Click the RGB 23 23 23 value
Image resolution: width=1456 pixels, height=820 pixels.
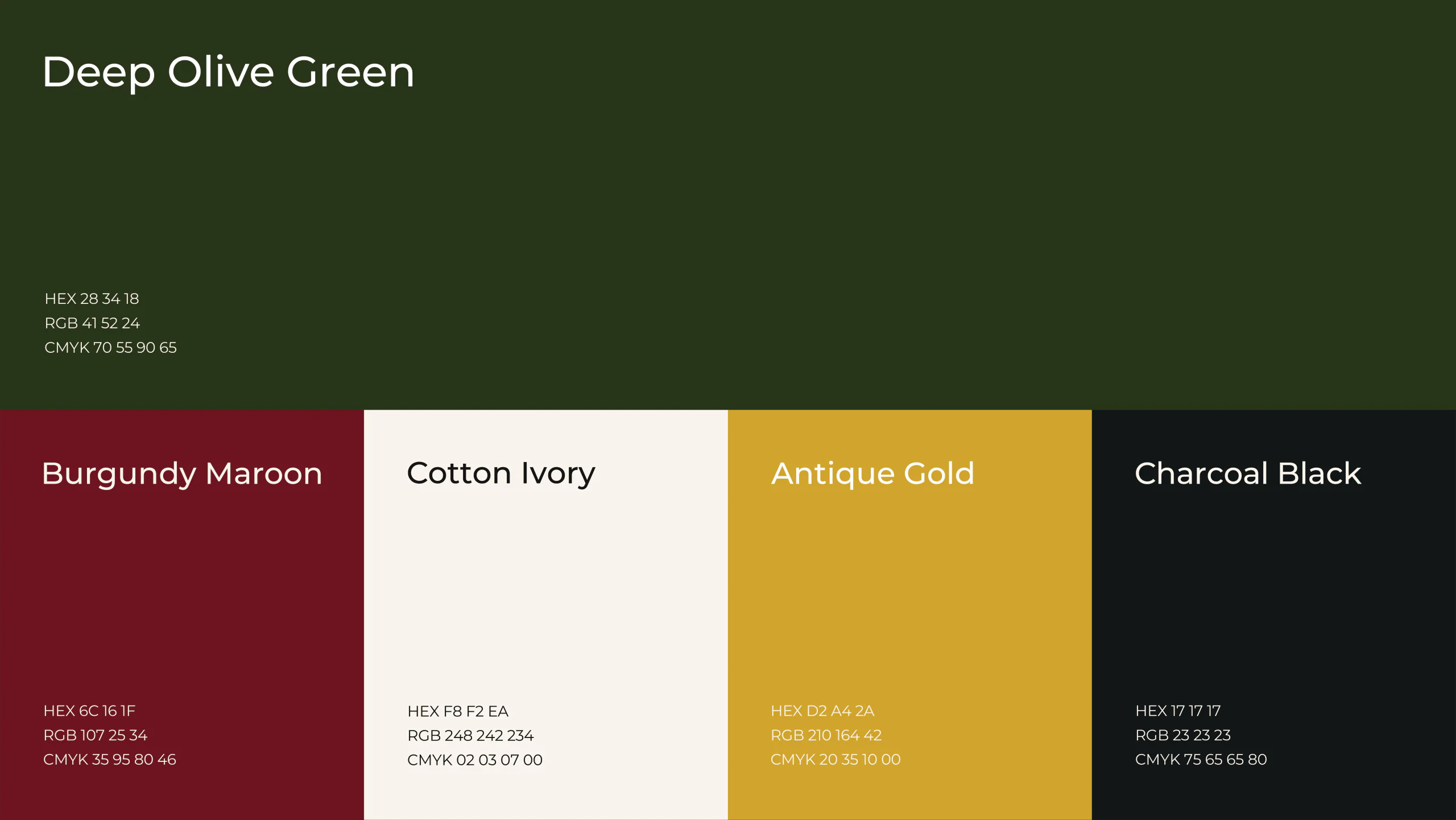(x=1183, y=735)
